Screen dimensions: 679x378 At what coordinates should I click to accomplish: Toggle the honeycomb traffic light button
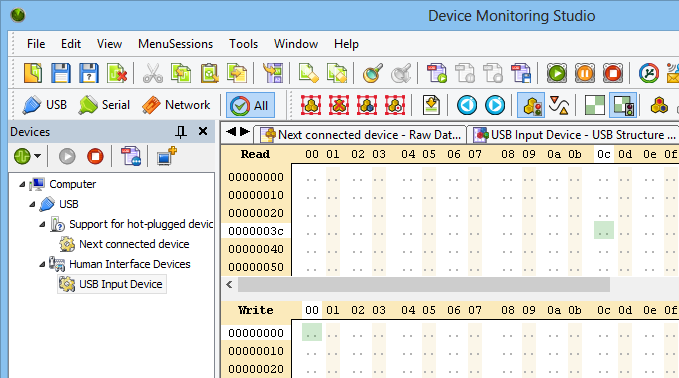[x=531, y=105]
